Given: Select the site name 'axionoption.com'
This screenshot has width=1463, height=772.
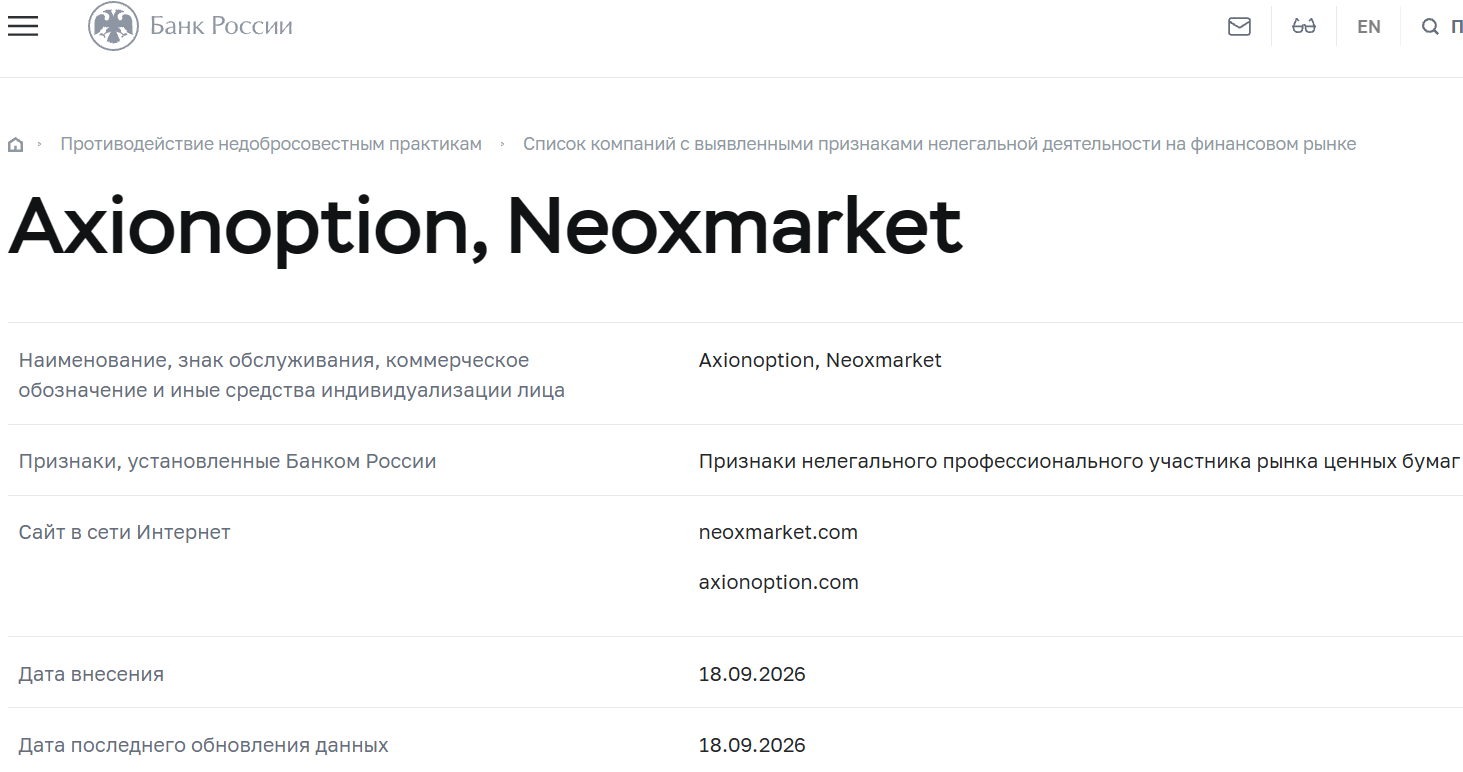Looking at the screenshot, I should (x=779, y=583).
